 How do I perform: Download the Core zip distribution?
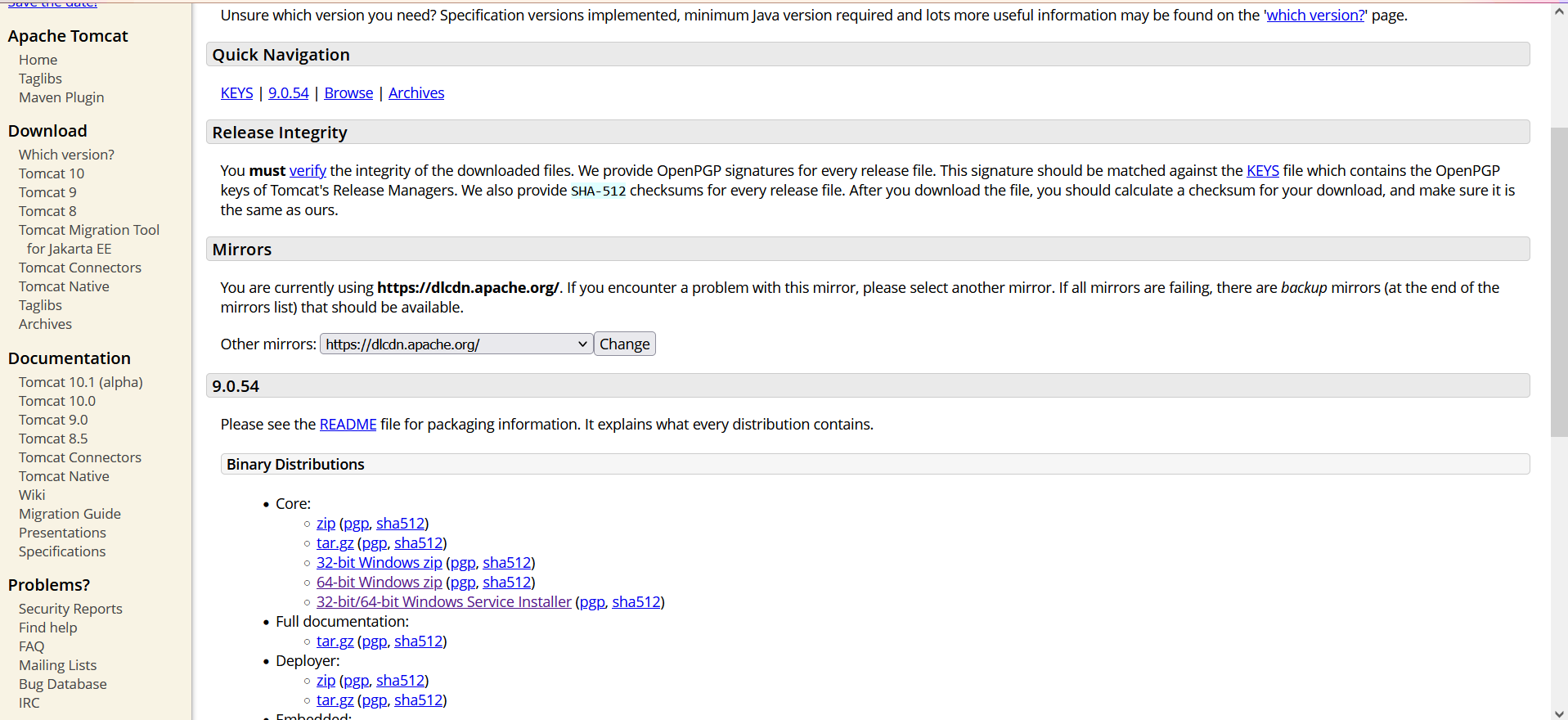[326, 523]
